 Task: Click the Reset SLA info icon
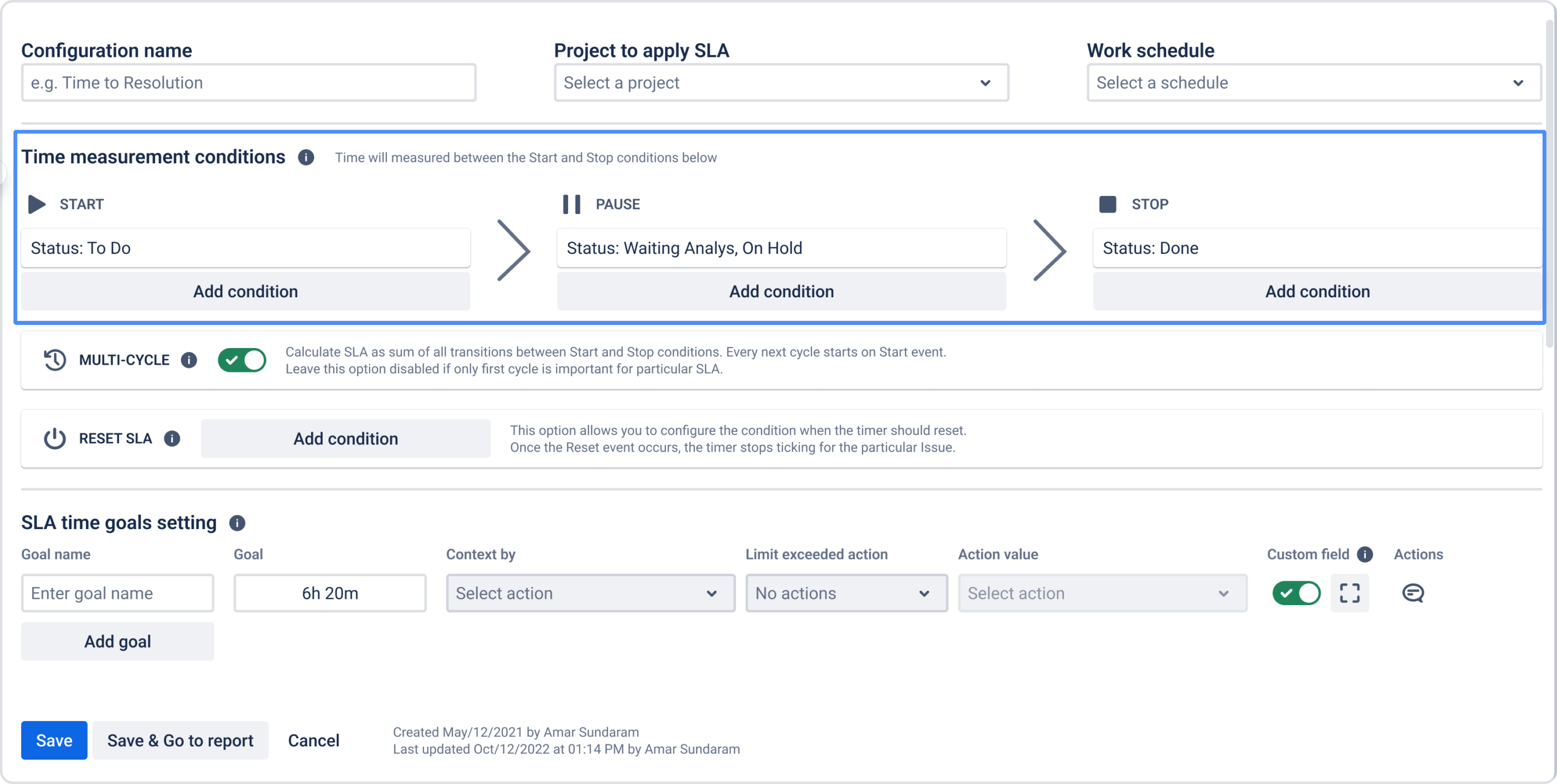[172, 438]
